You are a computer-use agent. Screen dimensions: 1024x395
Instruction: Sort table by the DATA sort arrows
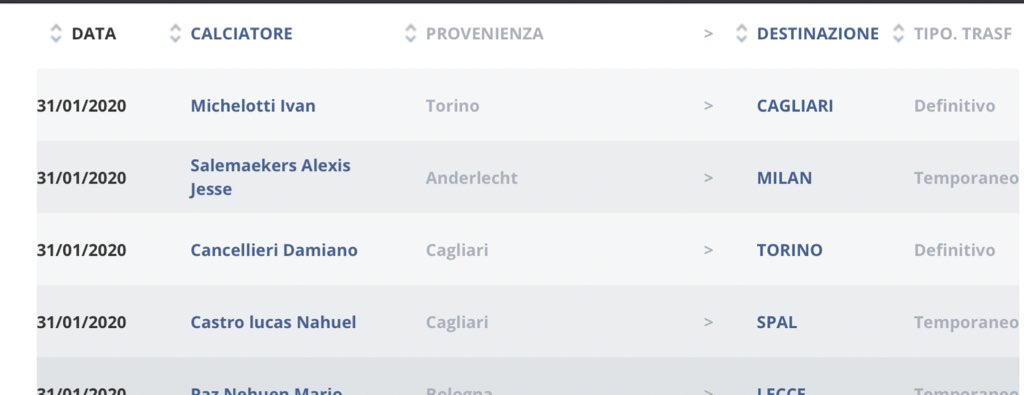(56, 34)
